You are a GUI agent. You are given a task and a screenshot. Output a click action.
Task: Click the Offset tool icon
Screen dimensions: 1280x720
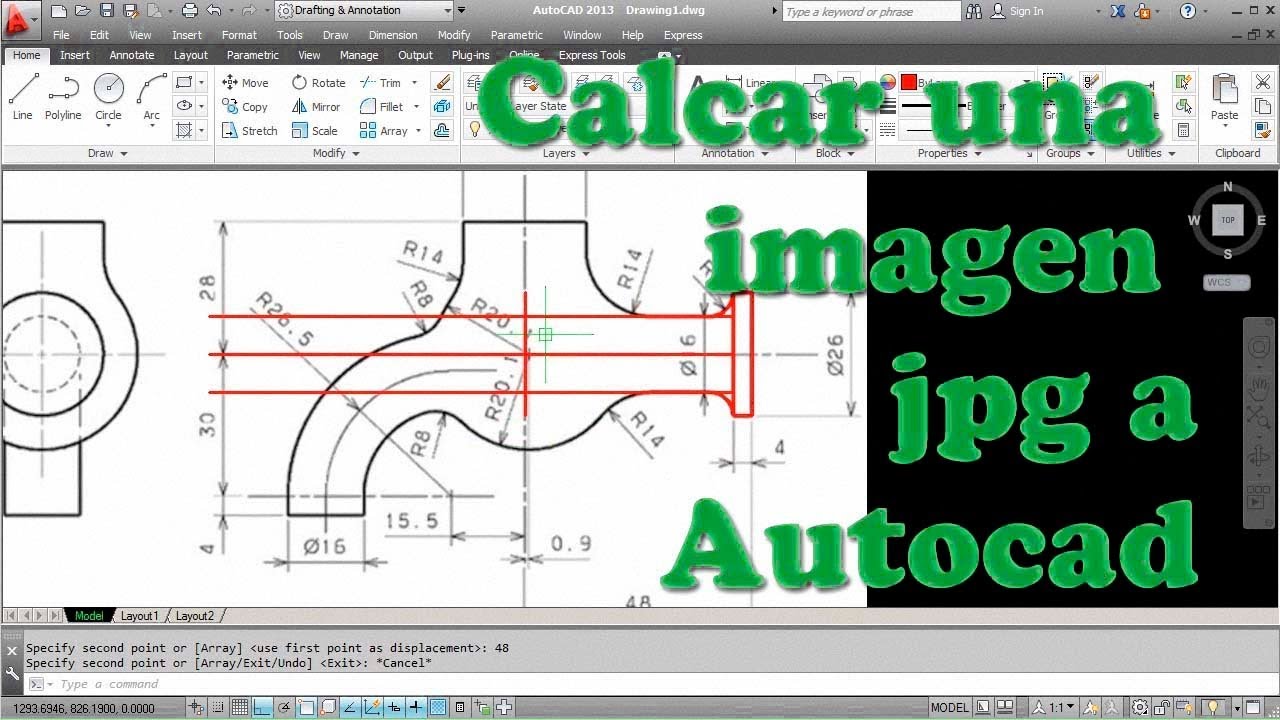coord(442,131)
